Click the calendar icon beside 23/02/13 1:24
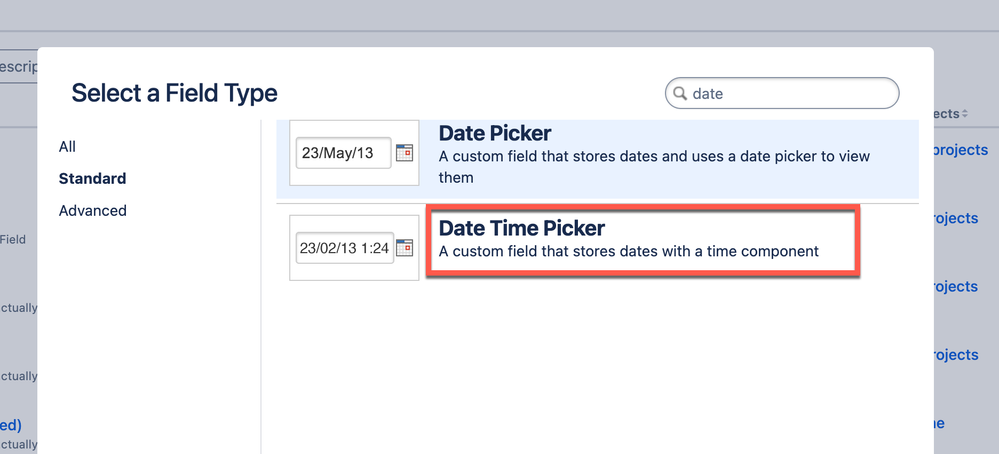The image size is (999, 454). (x=404, y=248)
